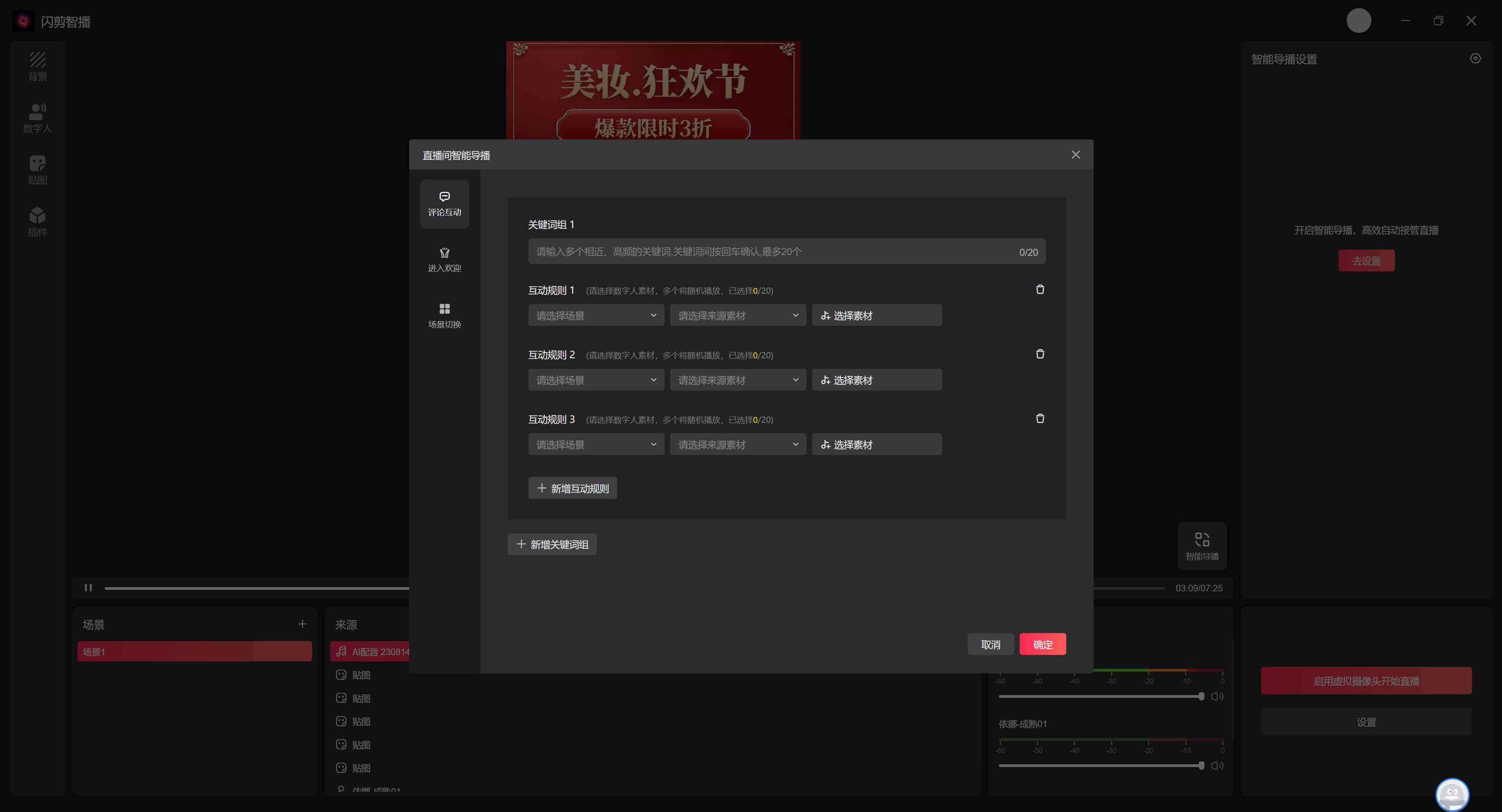Click the 美妆.狂欢节 preview banner

(x=653, y=91)
